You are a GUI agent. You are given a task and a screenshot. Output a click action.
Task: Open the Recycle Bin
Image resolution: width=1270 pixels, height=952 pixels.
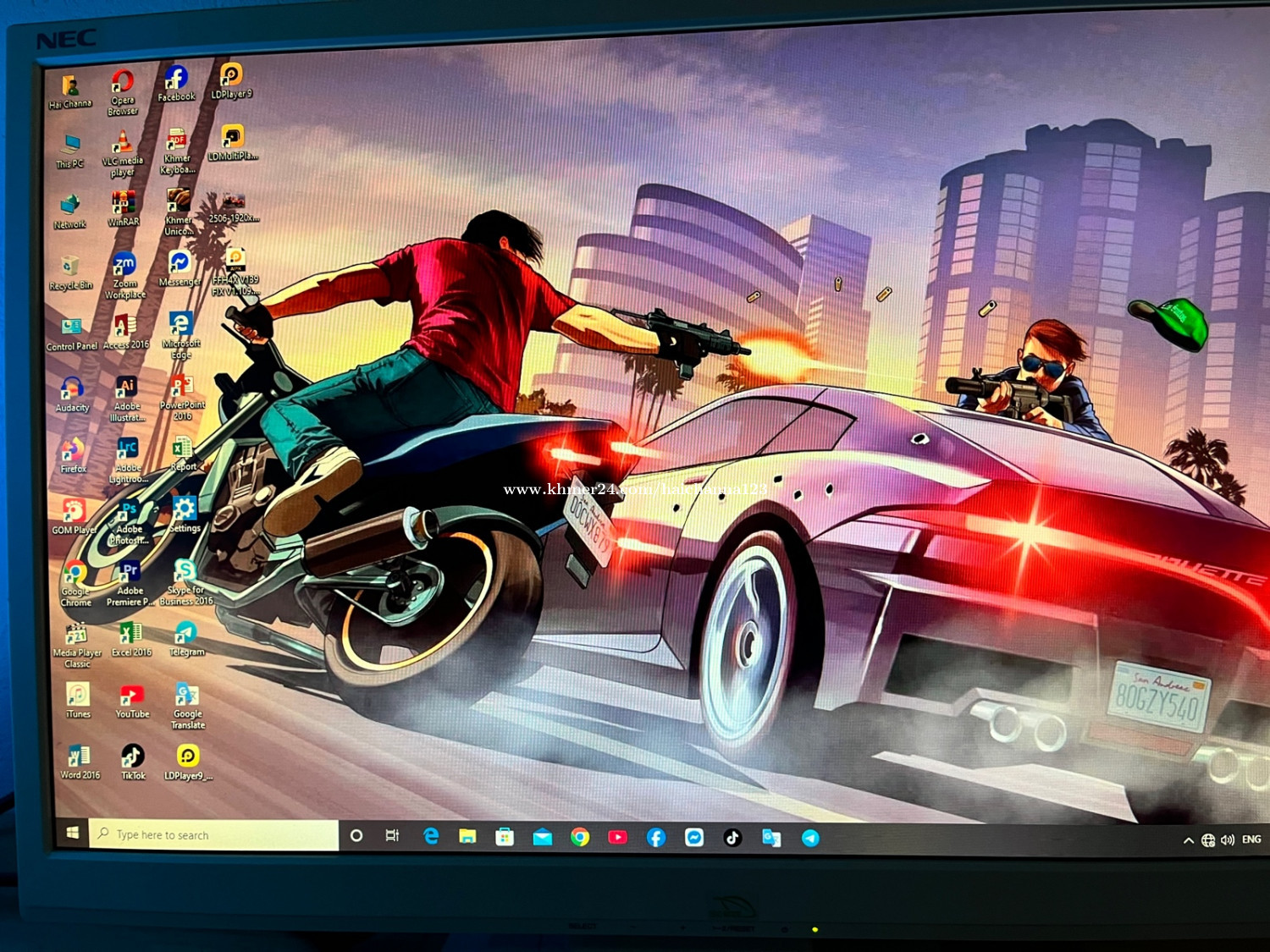coord(70,273)
